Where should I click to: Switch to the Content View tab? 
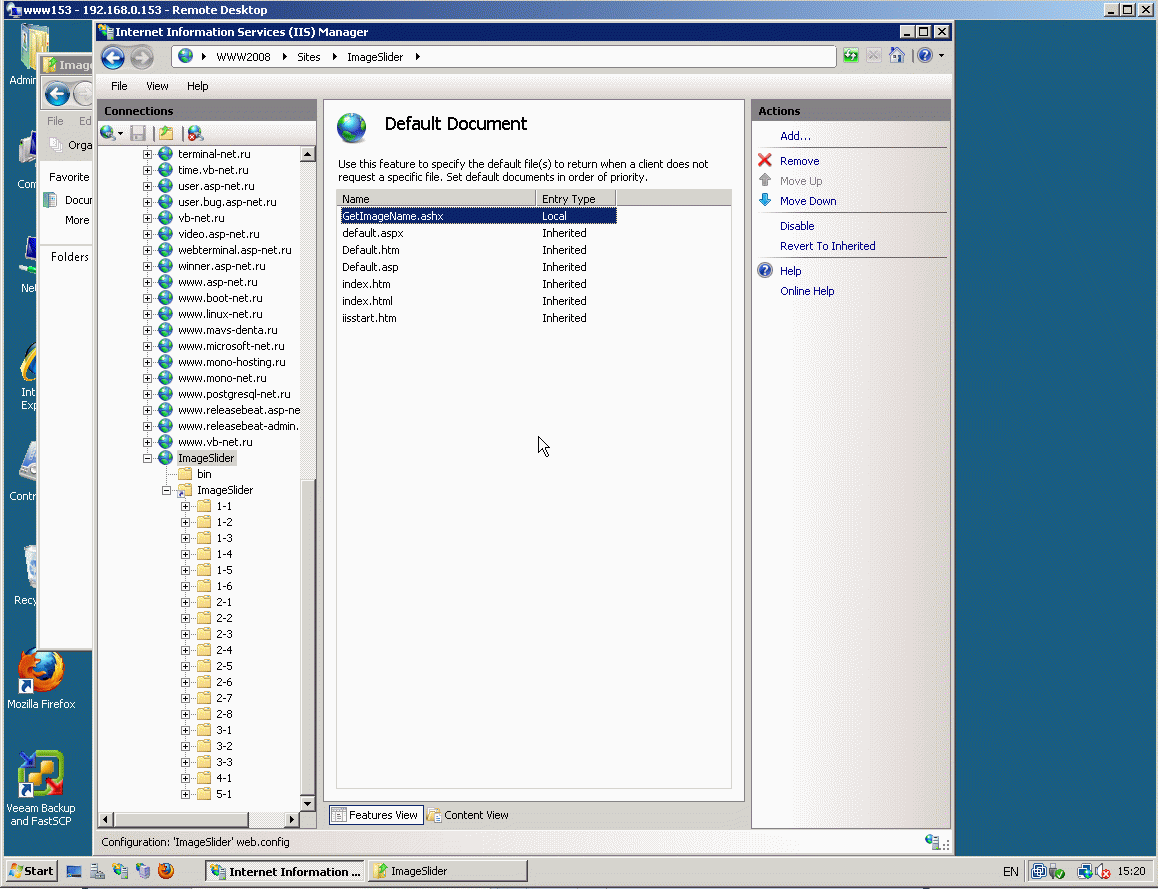coord(468,814)
